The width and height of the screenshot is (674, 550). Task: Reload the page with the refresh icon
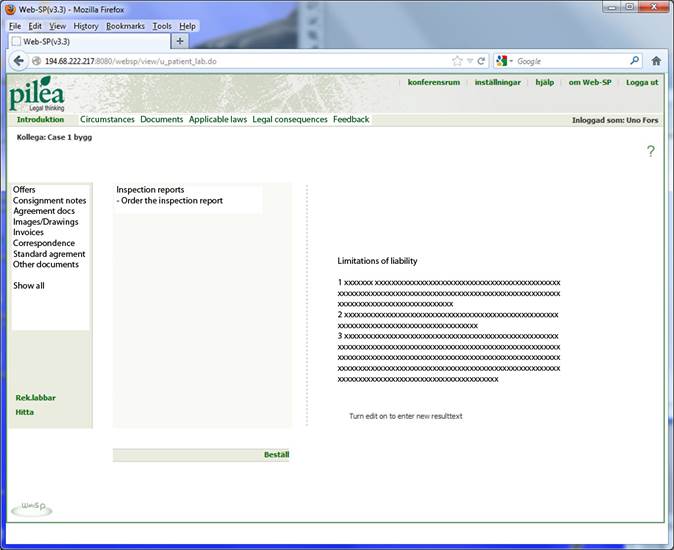[481, 61]
